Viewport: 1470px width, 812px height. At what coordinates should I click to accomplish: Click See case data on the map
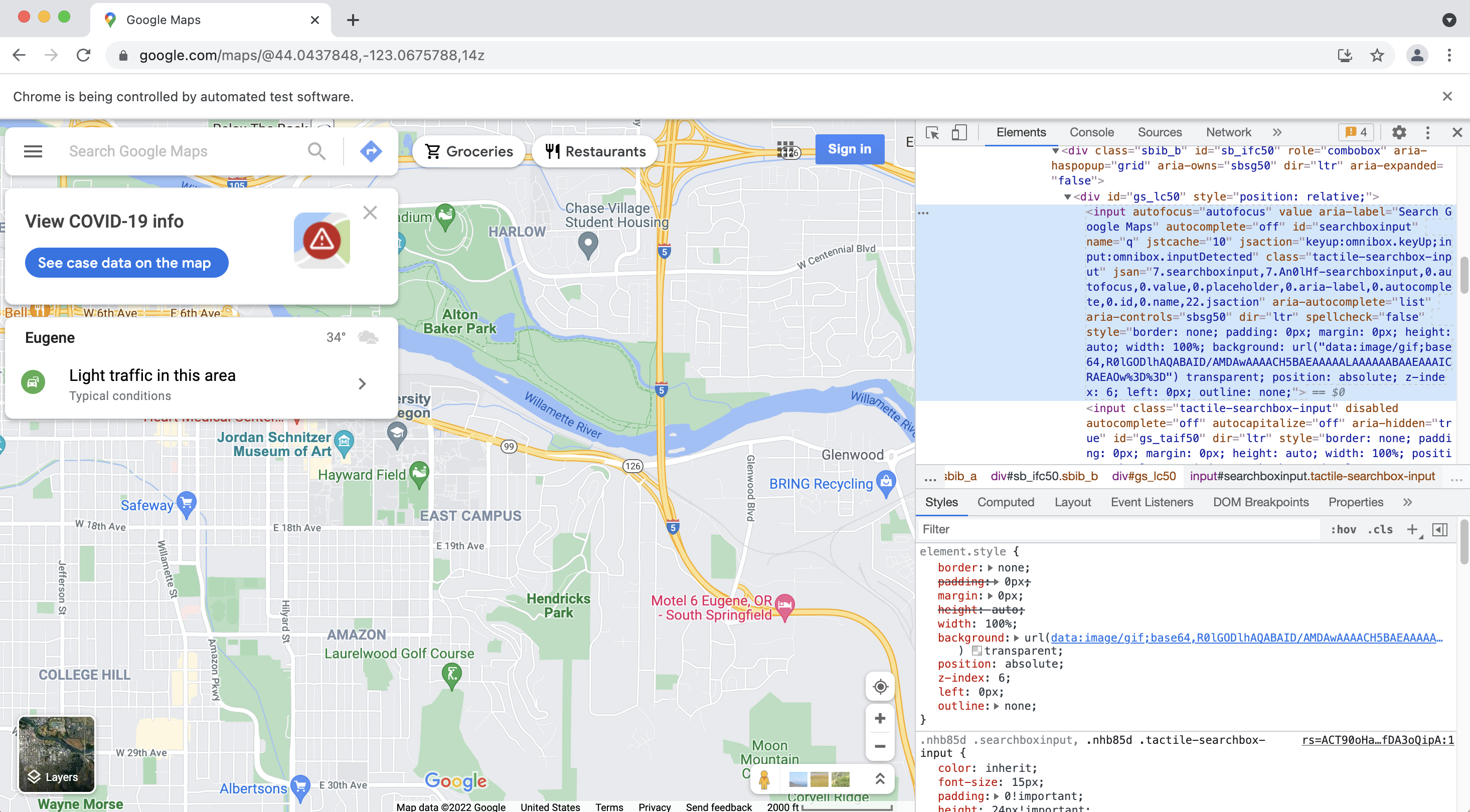click(127, 263)
